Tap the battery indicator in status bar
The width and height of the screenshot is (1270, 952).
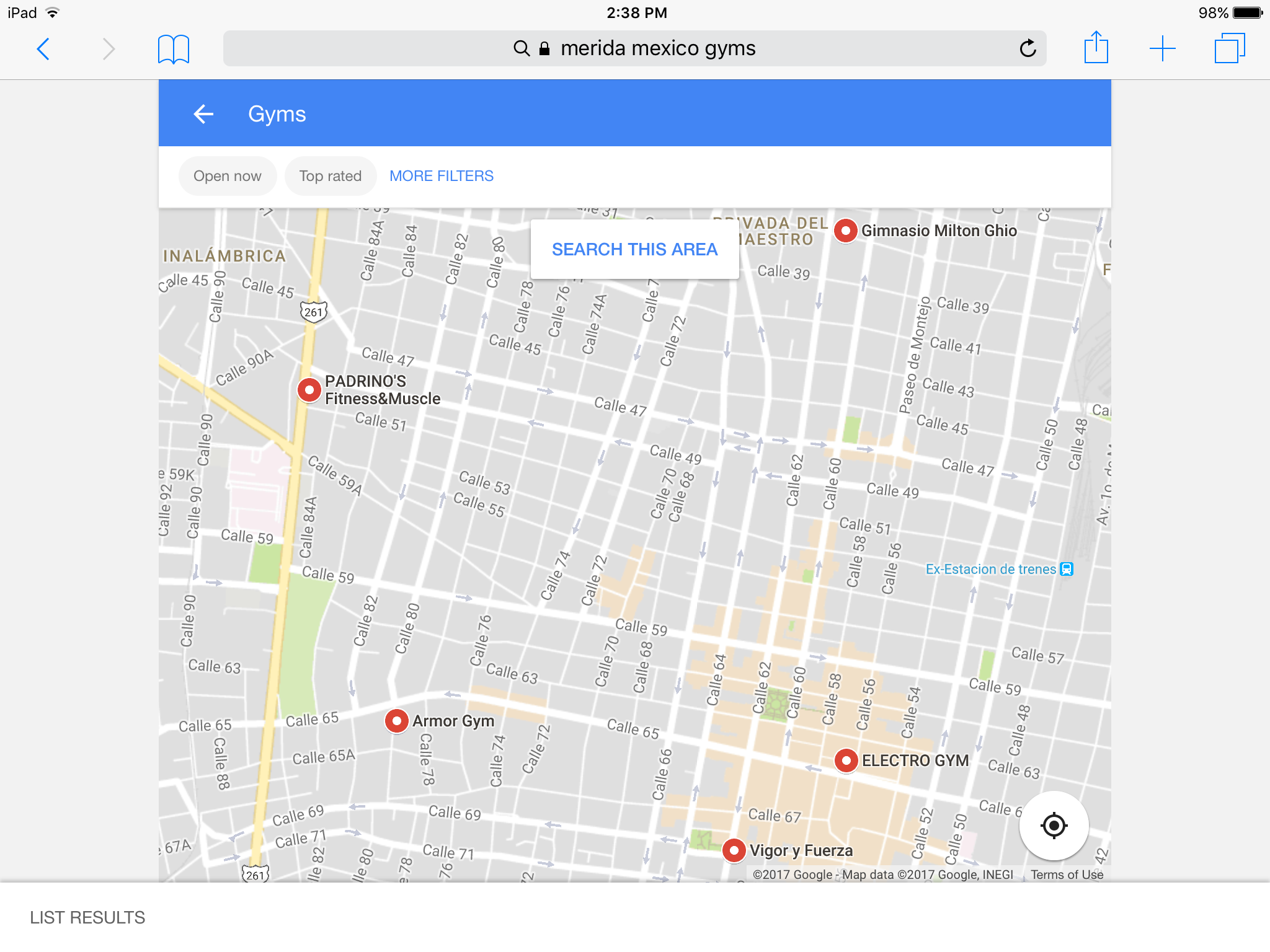tap(1248, 12)
